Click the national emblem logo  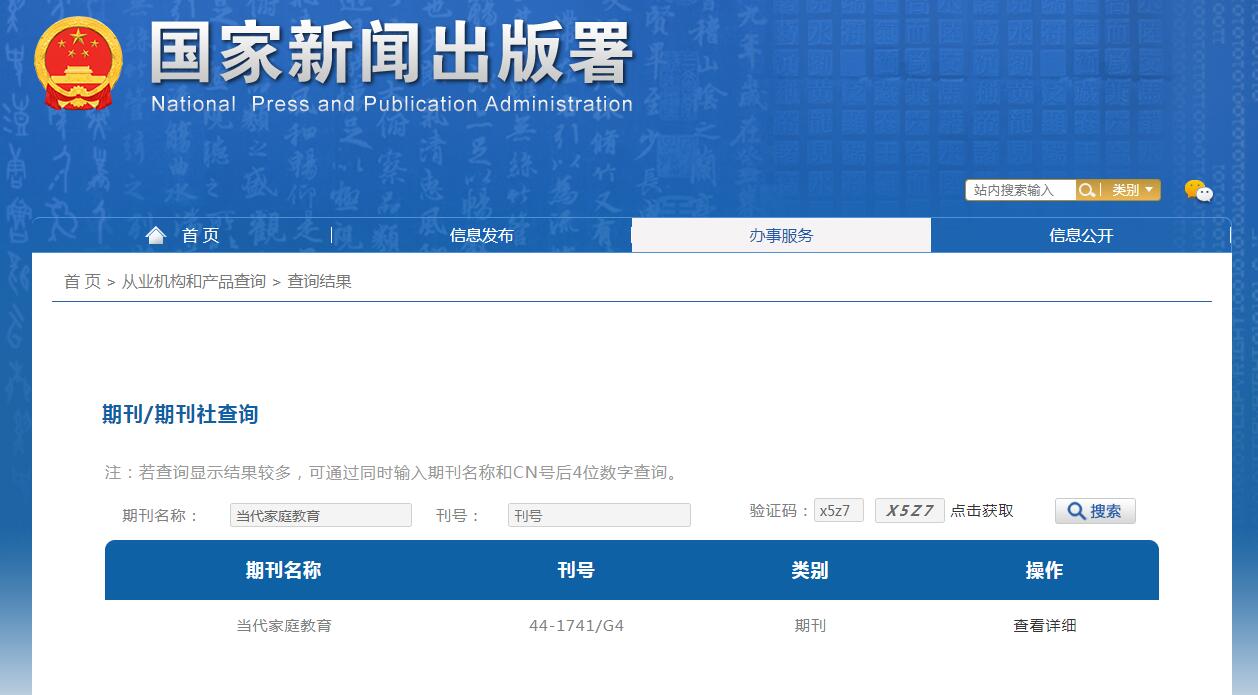[77, 60]
